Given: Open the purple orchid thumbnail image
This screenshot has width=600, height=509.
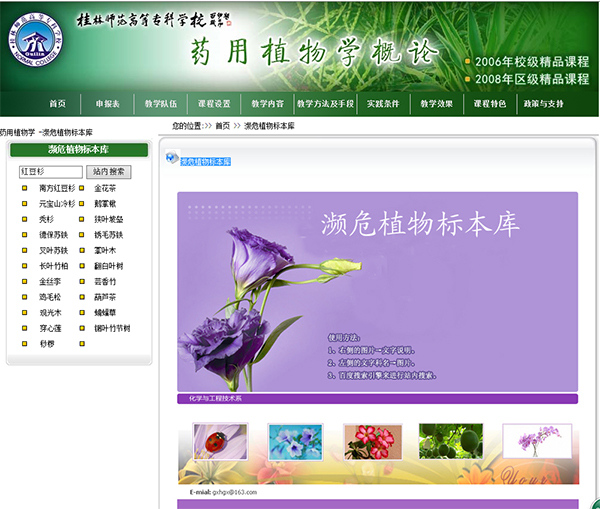Looking at the screenshot, I should 537,441.
